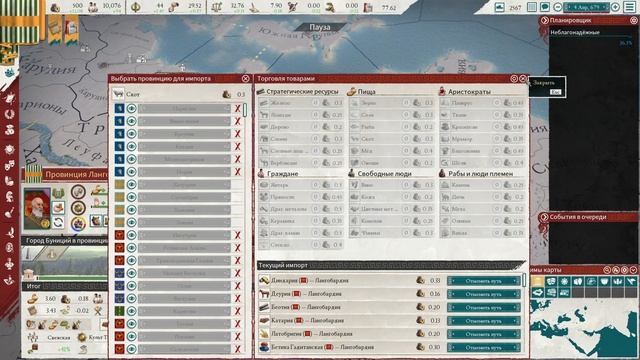Select first map mode icon in second row
This screenshot has height=360, width=640.
pyautogui.click(x=538, y=292)
